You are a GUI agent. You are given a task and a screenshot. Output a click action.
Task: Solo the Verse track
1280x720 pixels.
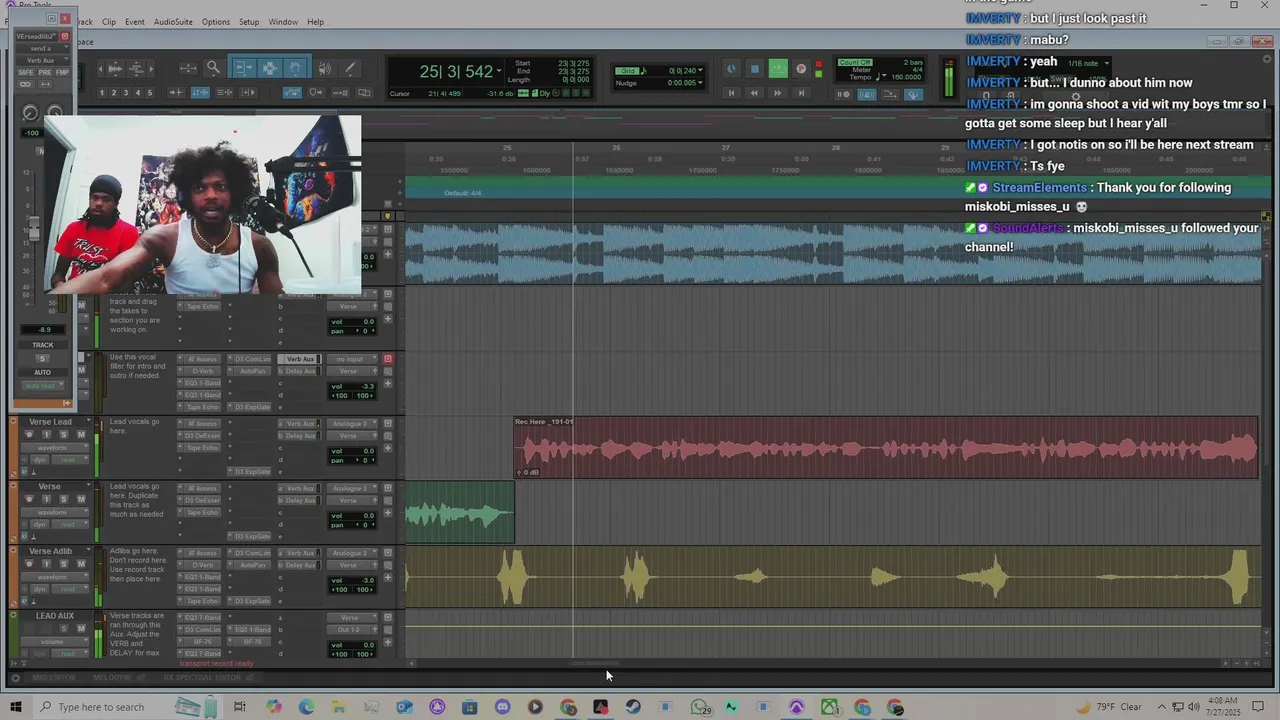(64, 499)
